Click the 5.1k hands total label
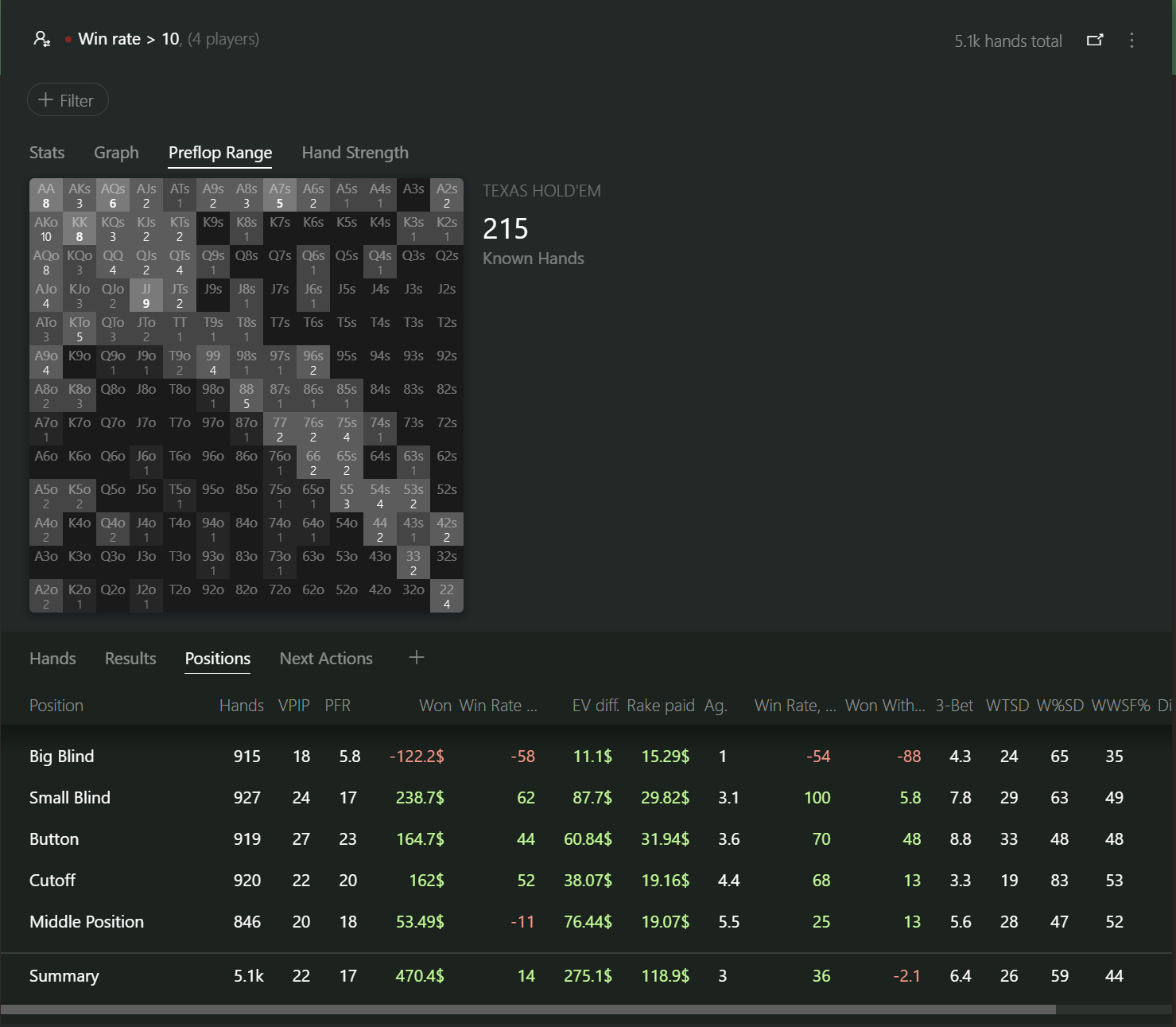 (1008, 41)
